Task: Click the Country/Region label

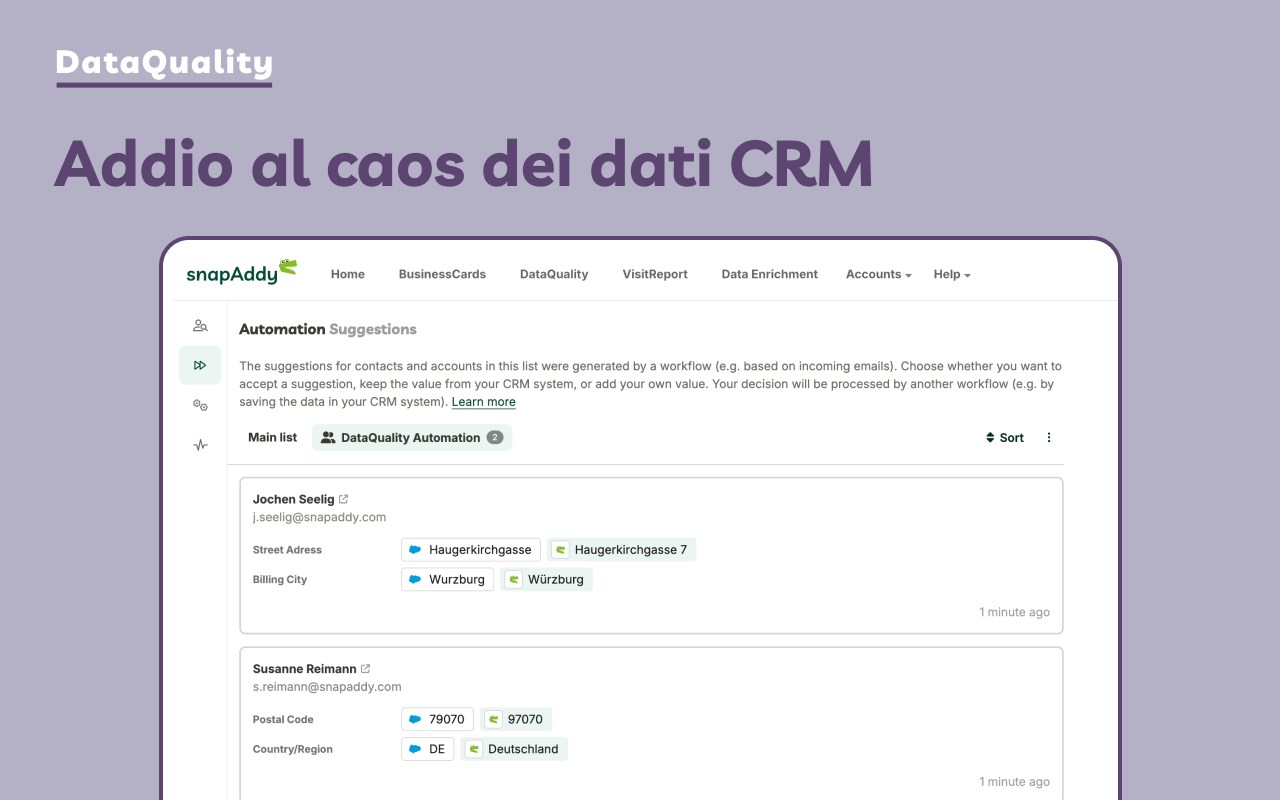Action: (293, 749)
